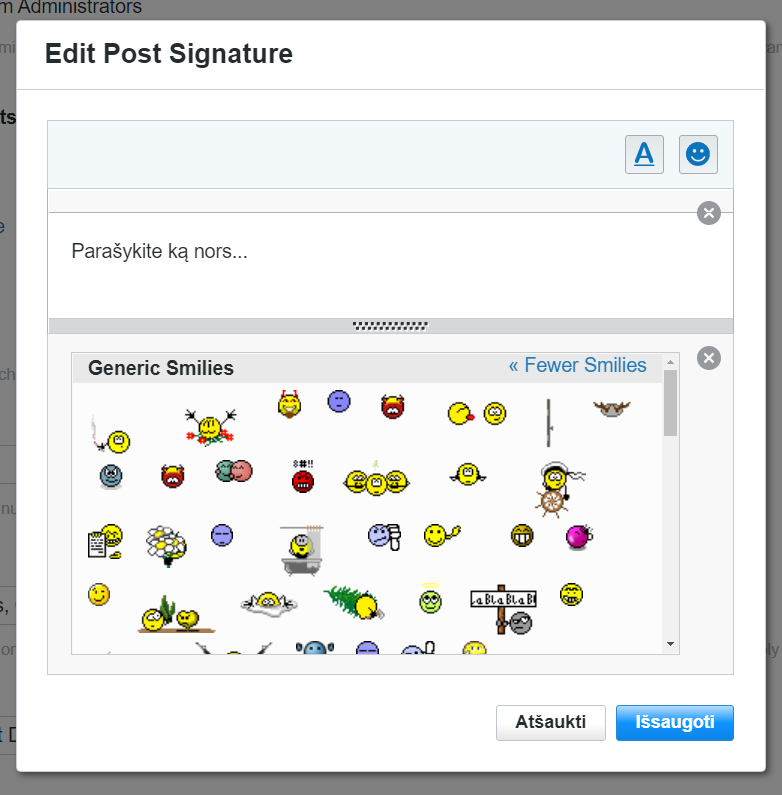Click the Atšaukti cancel button
The image size is (782, 795).
550,722
